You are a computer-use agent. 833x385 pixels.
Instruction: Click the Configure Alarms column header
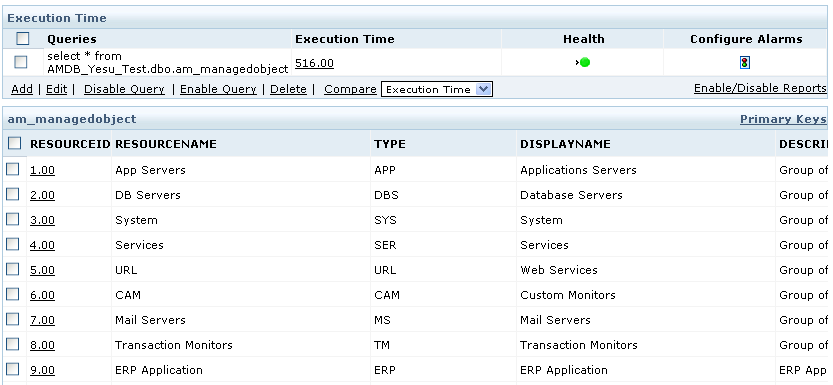tap(746, 39)
